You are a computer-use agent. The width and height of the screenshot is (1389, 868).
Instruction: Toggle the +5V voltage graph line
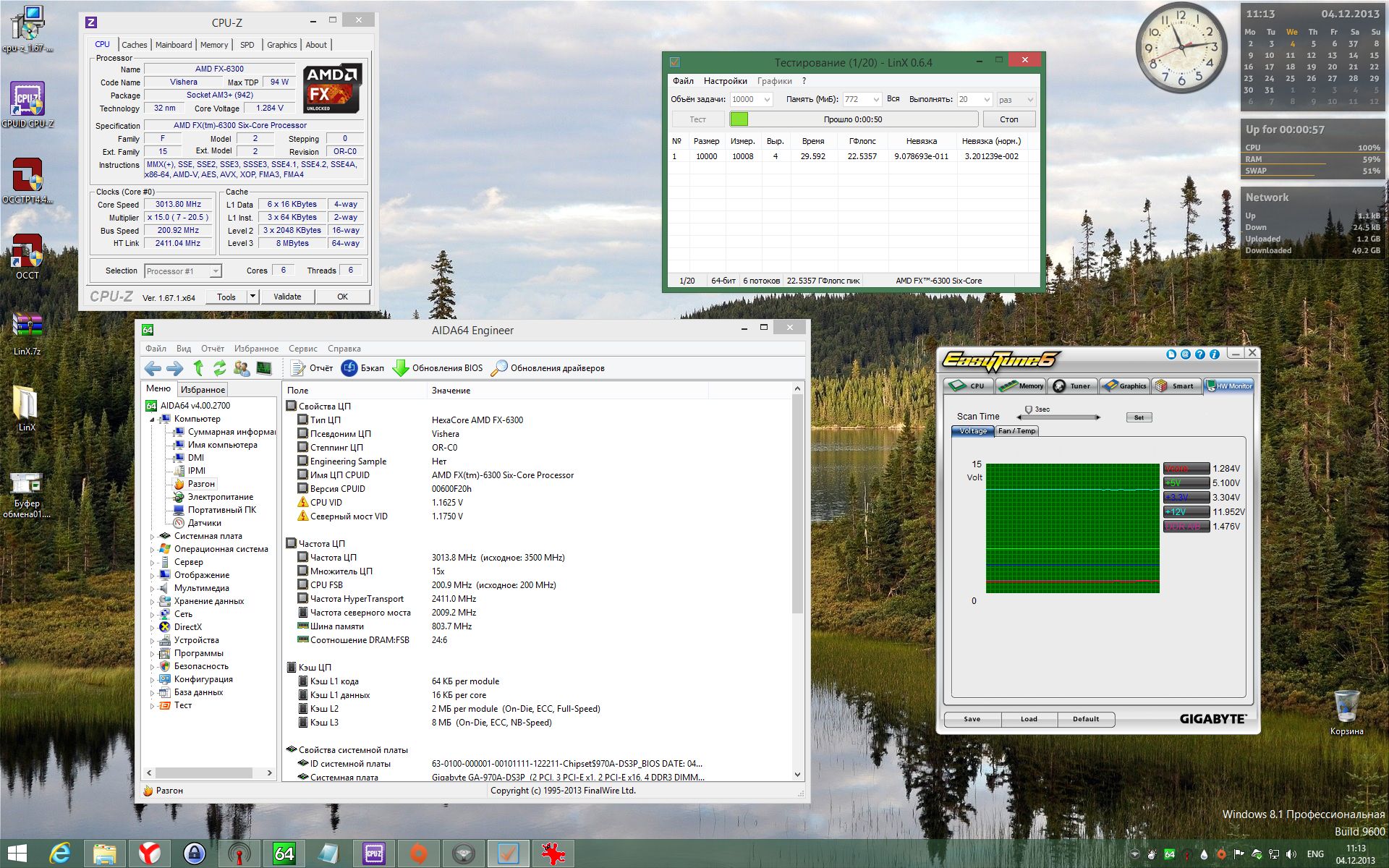(x=1186, y=483)
